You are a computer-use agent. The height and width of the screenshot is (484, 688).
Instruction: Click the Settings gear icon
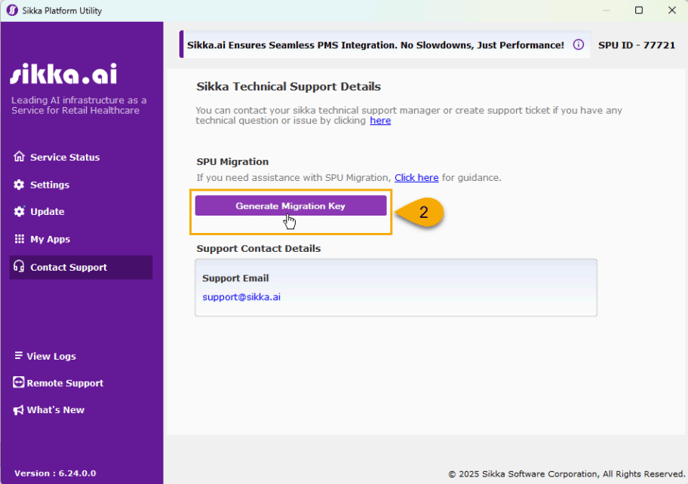(x=19, y=185)
